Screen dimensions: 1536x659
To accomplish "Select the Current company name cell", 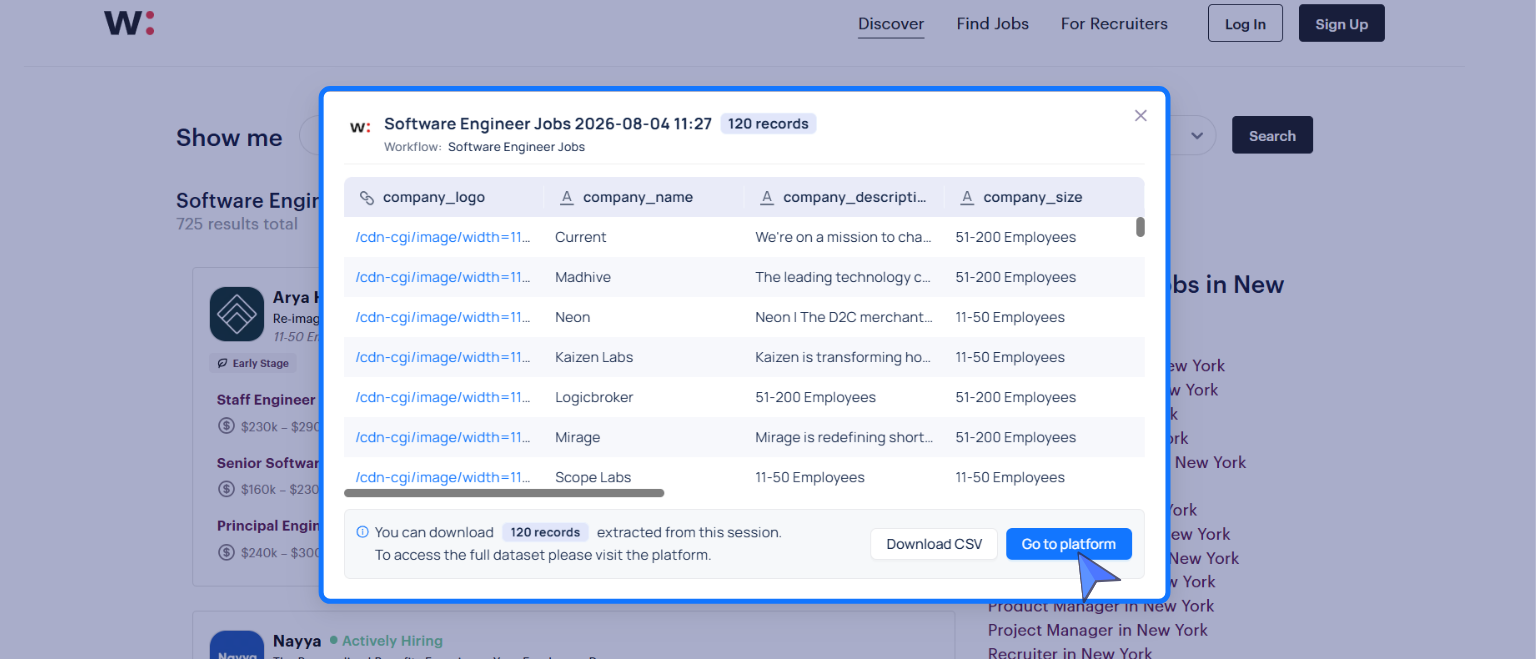I will click(x=644, y=237).
